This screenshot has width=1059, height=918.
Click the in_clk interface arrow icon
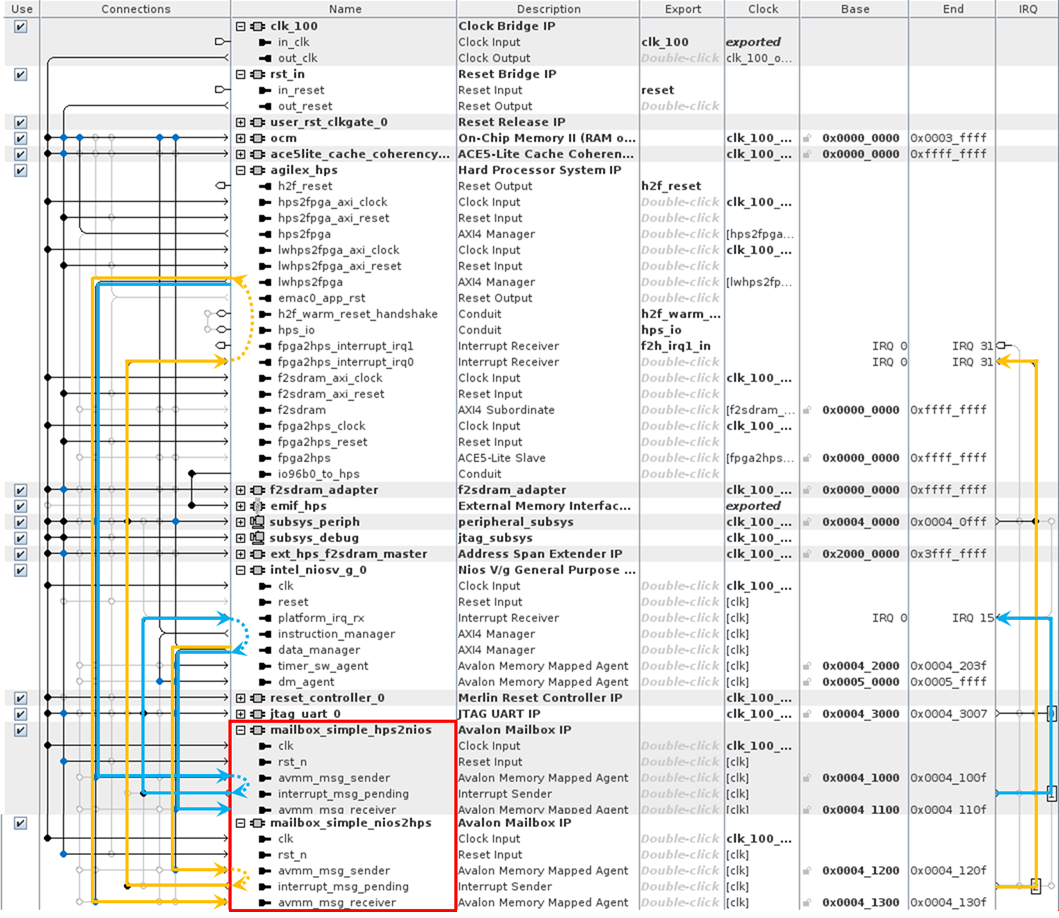[265, 43]
